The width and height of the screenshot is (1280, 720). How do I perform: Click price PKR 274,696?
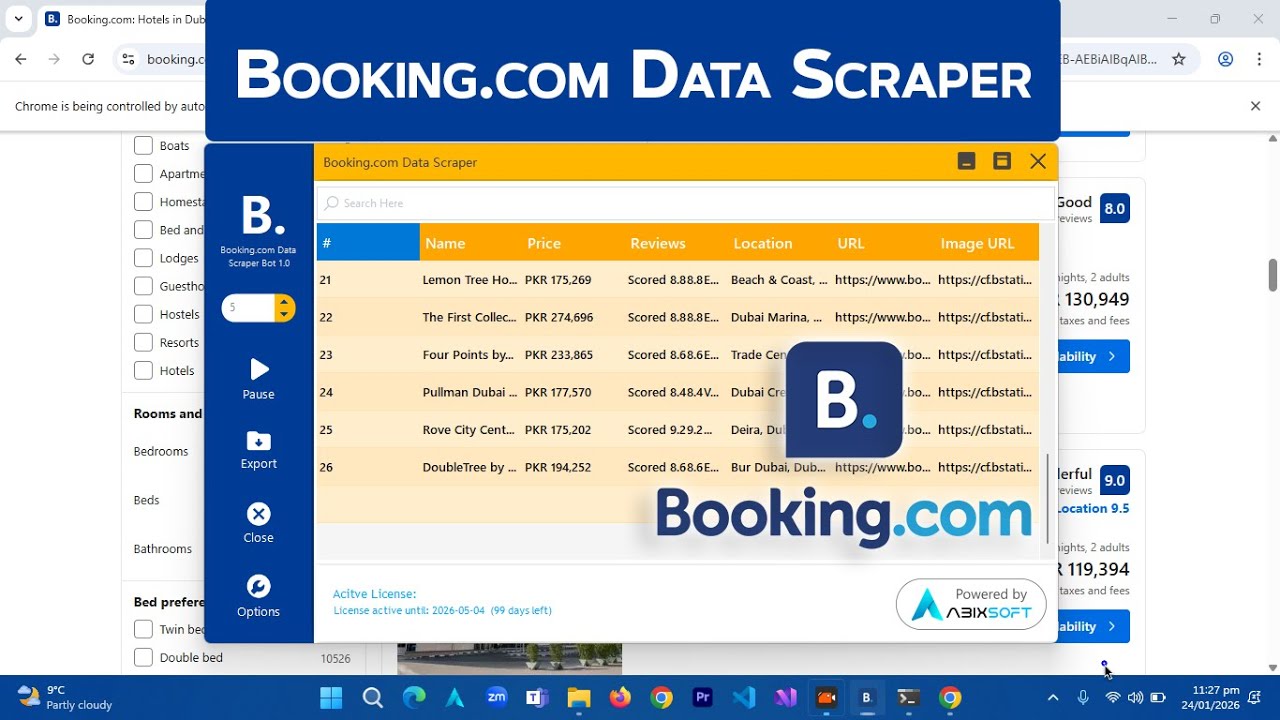tap(559, 317)
